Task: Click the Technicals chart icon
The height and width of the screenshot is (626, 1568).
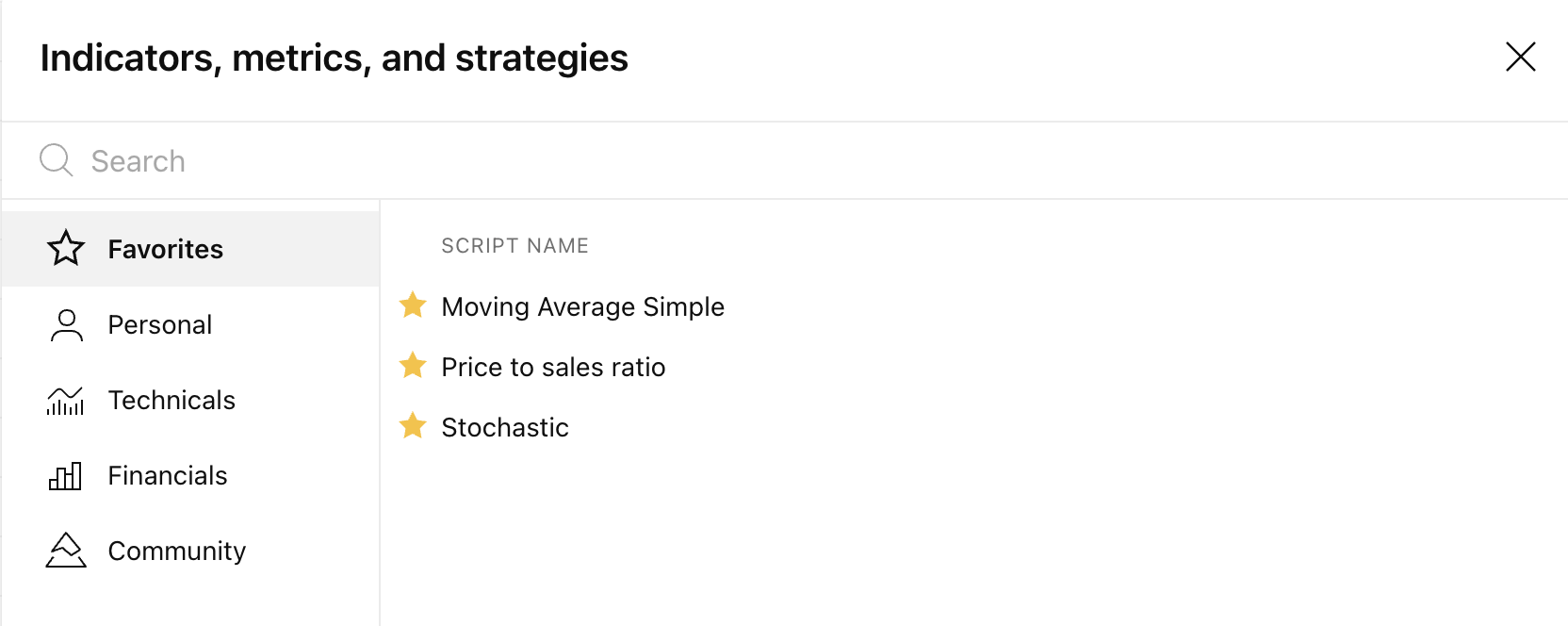Action: 66,401
